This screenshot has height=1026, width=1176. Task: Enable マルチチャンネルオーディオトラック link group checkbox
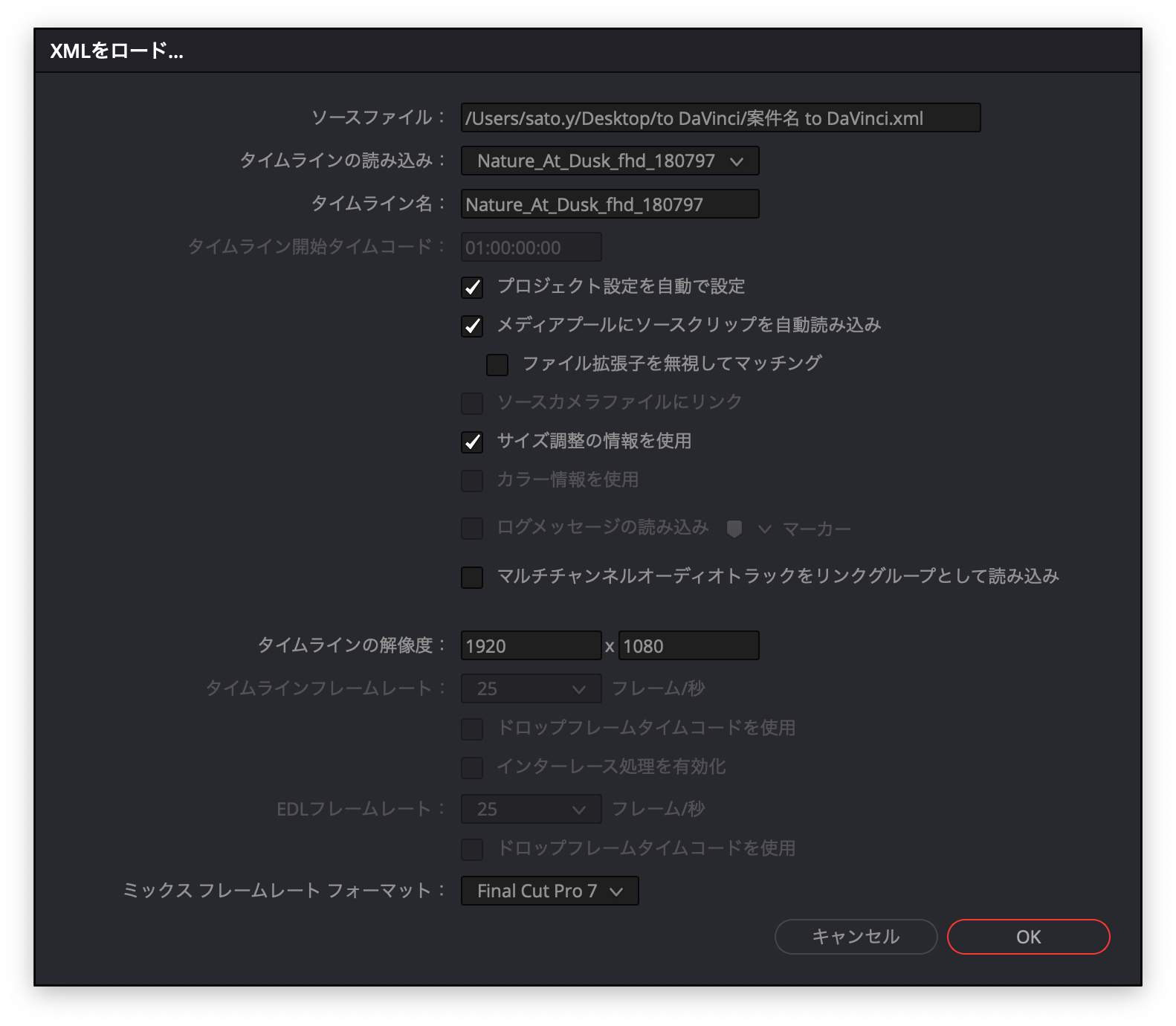[x=472, y=578]
